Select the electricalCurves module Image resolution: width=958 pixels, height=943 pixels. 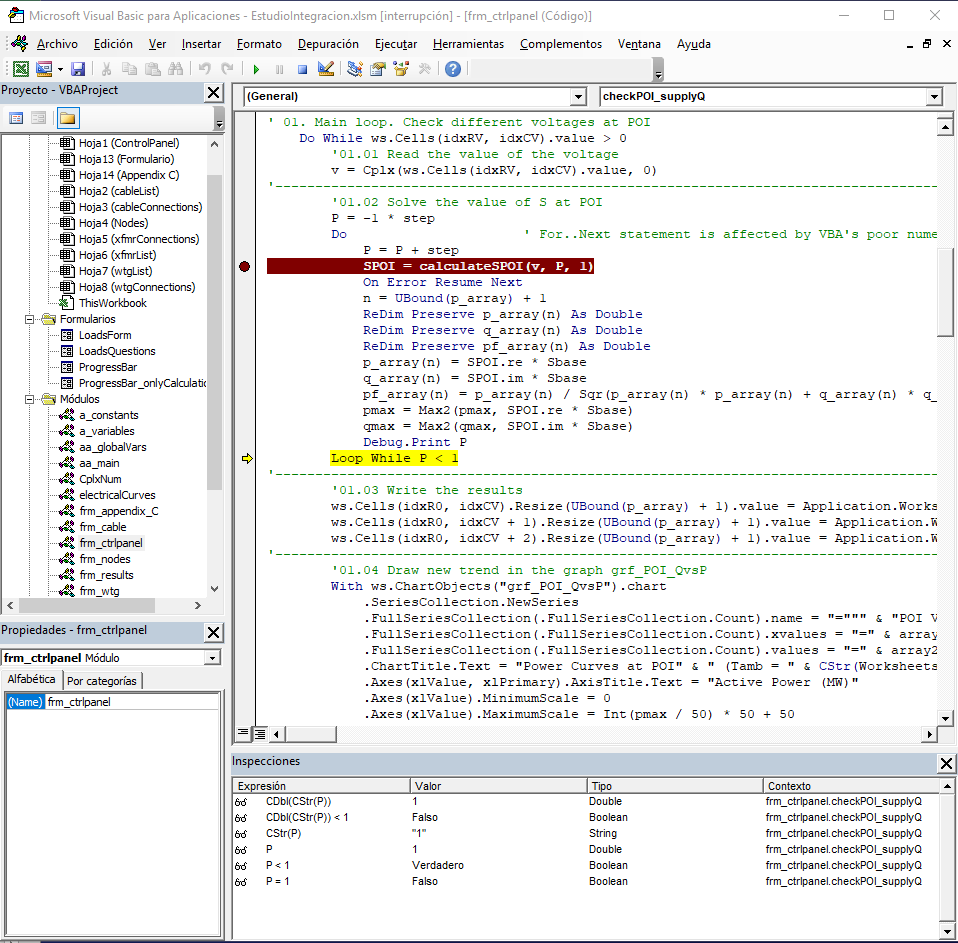(x=117, y=495)
